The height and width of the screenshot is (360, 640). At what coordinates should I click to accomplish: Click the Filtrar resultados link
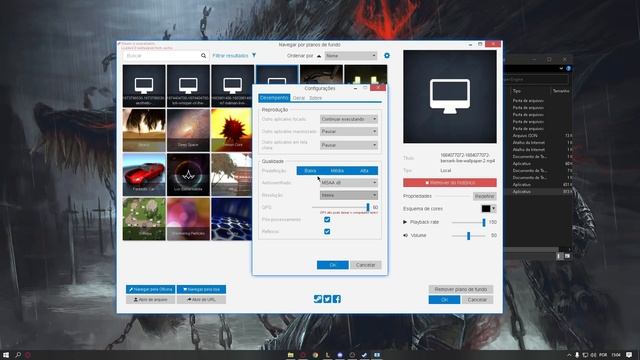(x=230, y=56)
